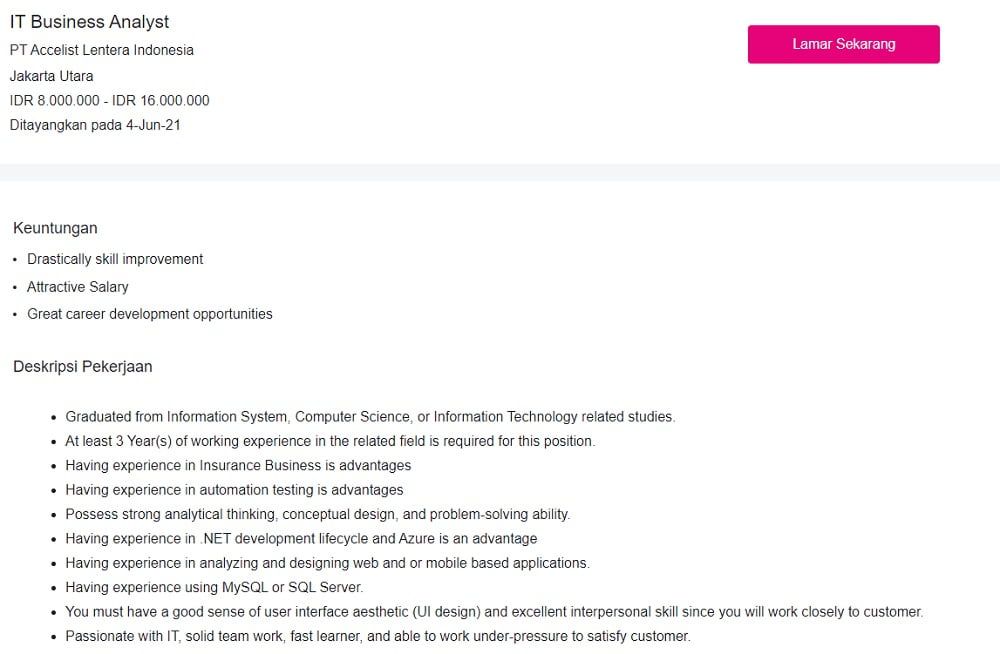This screenshot has height=654, width=1000.
Task: Click the Passionate with IT requirement line
Action: click(378, 636)
